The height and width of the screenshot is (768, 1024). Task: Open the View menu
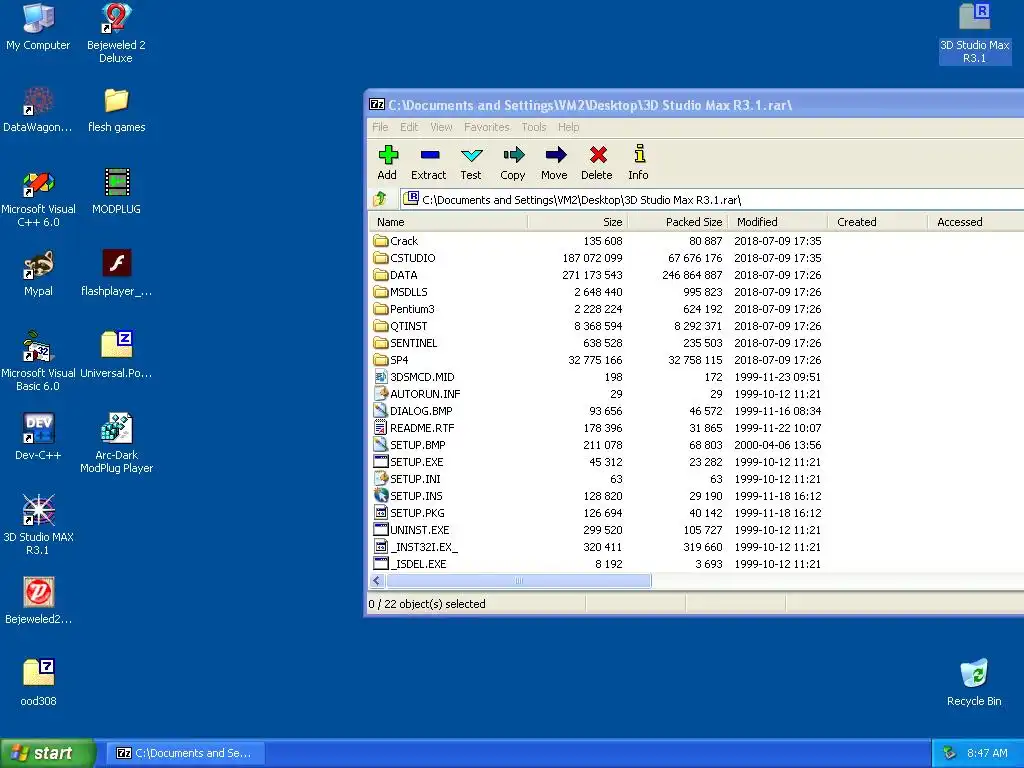click(441, 127)
